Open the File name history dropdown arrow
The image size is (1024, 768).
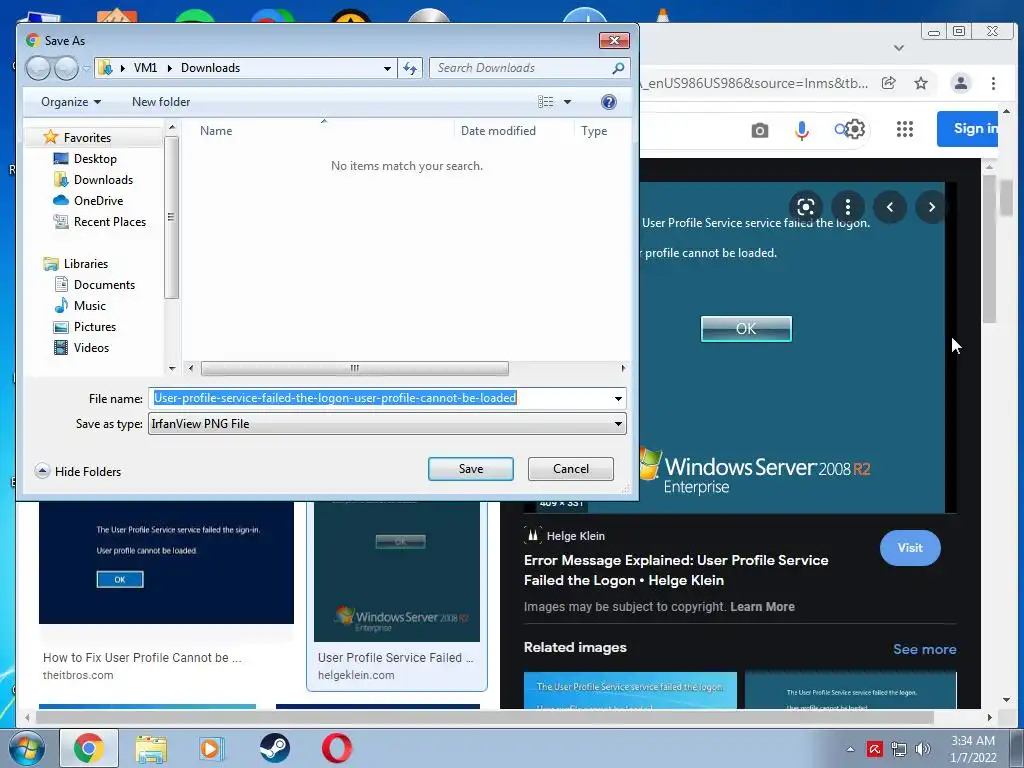(x=618, y=398)
